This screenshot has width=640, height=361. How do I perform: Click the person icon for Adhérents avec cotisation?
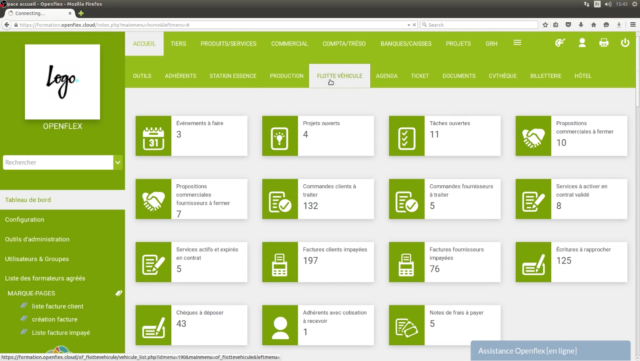280,325
